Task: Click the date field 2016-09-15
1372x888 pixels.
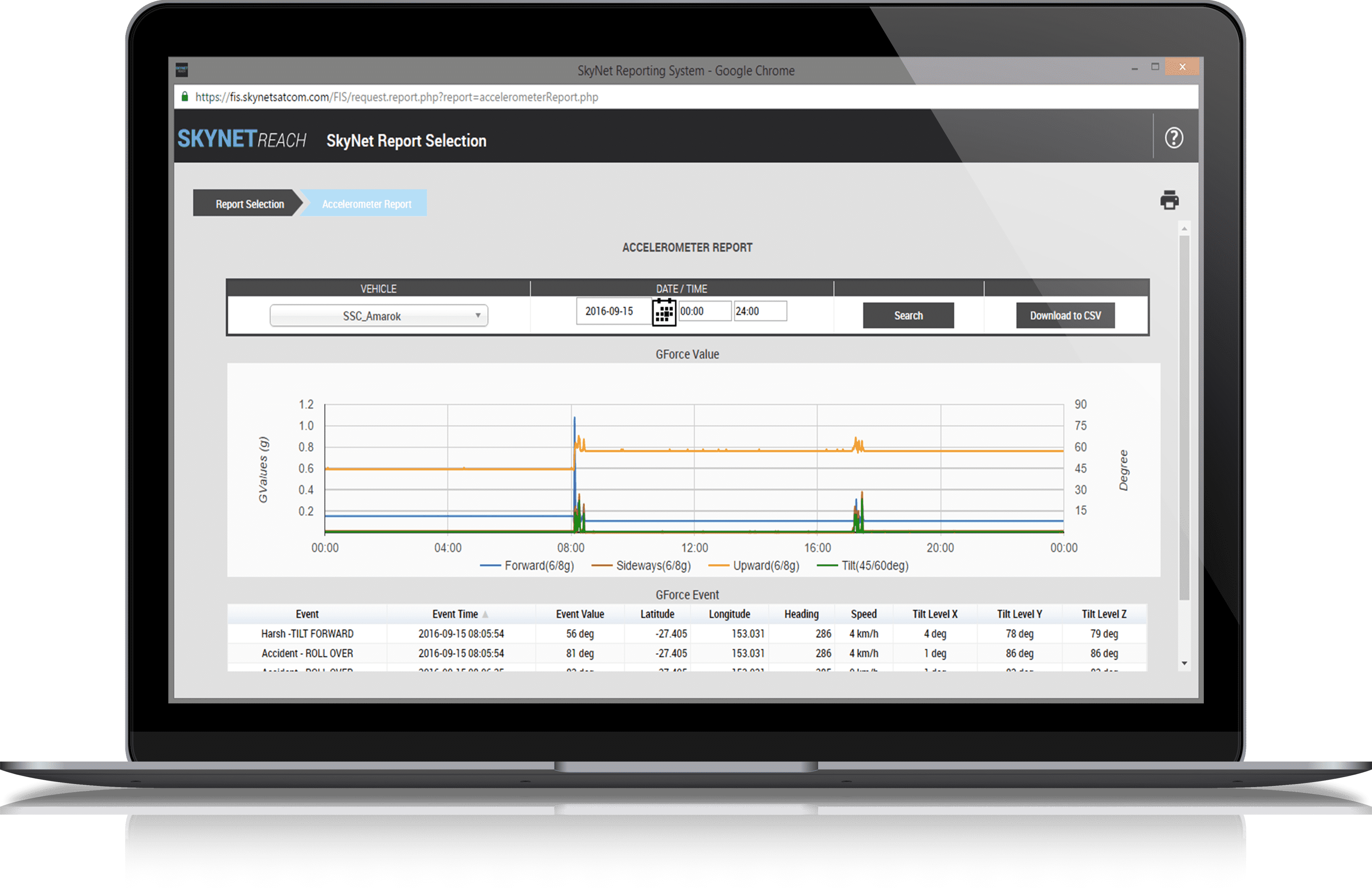Action: point(614,311)
